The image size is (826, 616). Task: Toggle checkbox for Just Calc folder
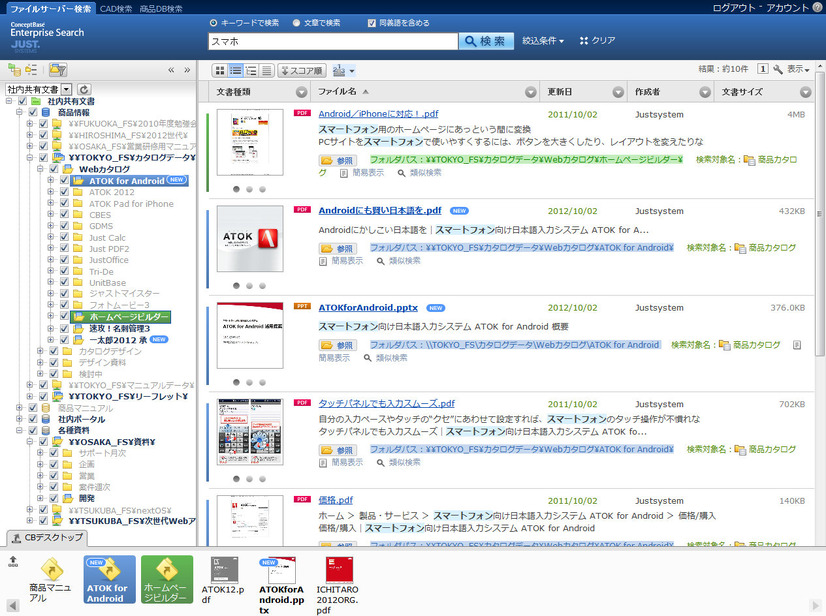pos(64,238)
